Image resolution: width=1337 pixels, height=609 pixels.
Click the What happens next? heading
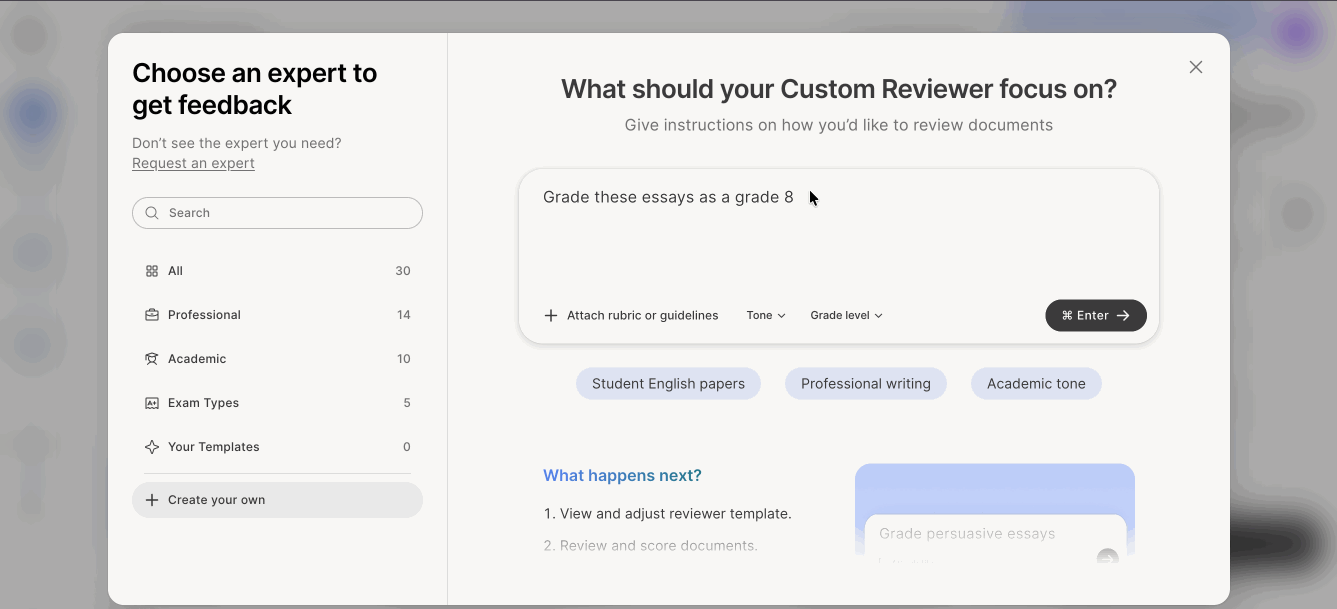click(622, 476)
